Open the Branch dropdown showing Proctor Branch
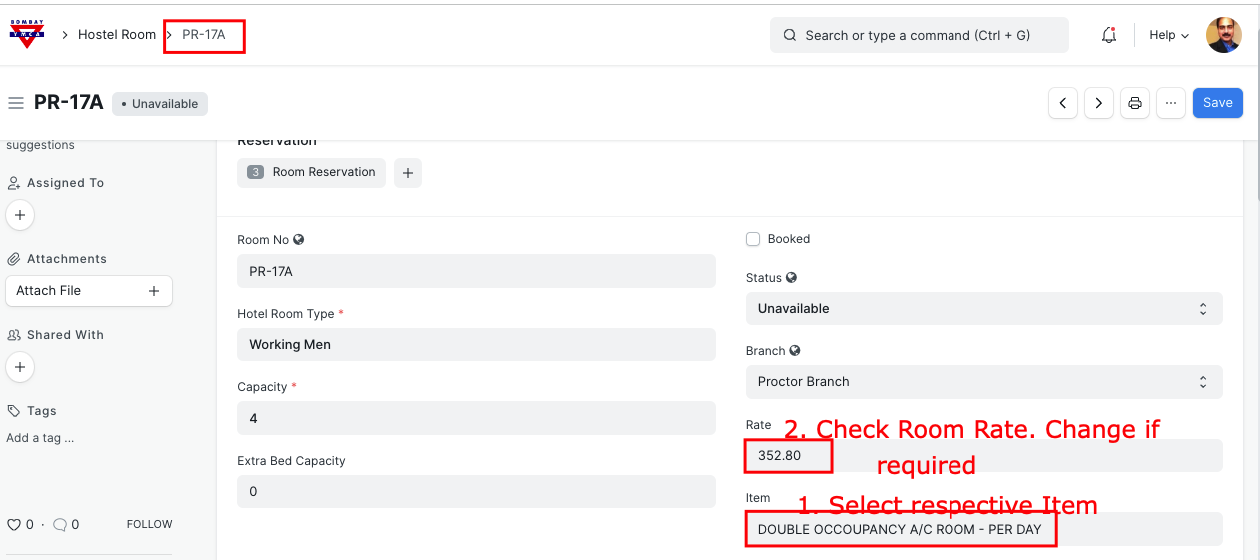The image size is (1260, 560). pyautogui.click(x=983, y=382)
